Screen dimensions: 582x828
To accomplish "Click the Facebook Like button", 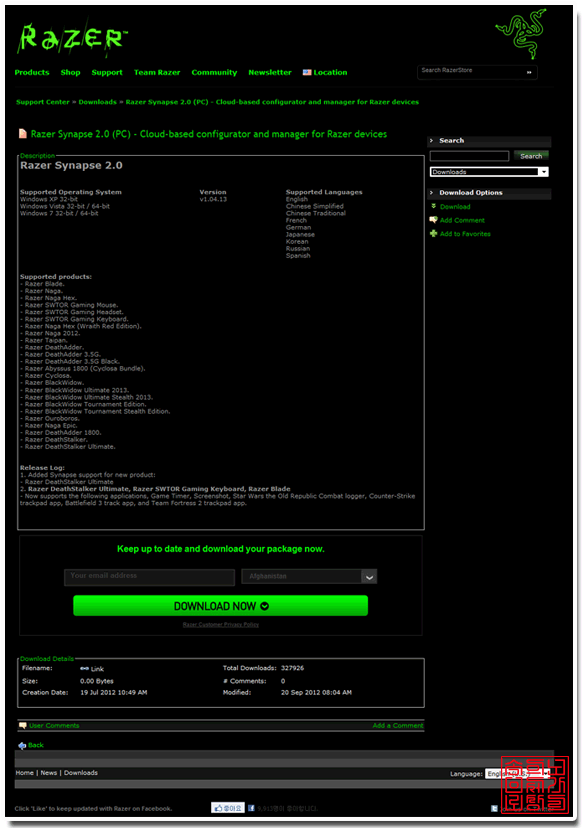I will click(x=228, y=808).
